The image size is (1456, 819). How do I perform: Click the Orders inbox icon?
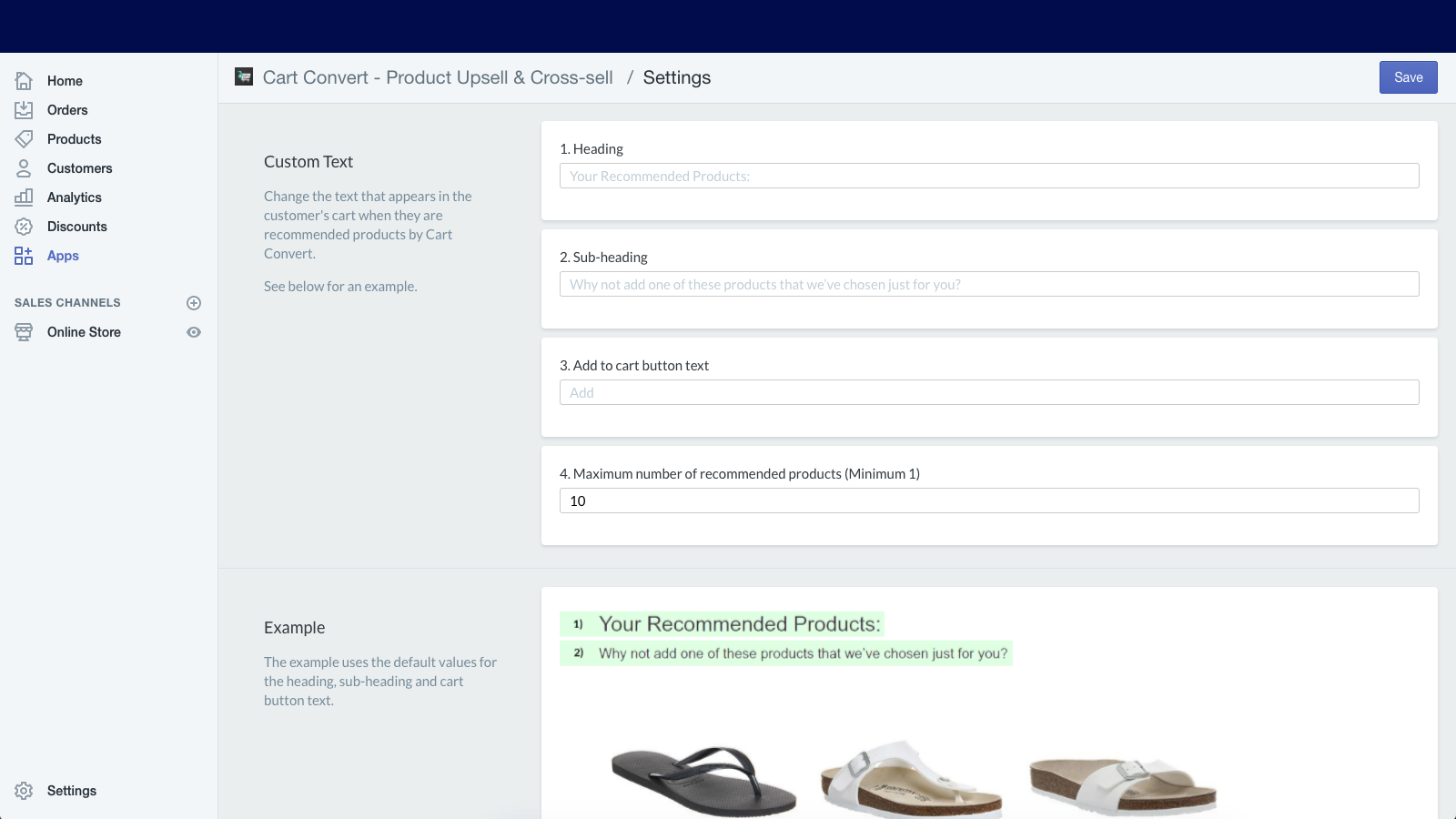[24, 110]
